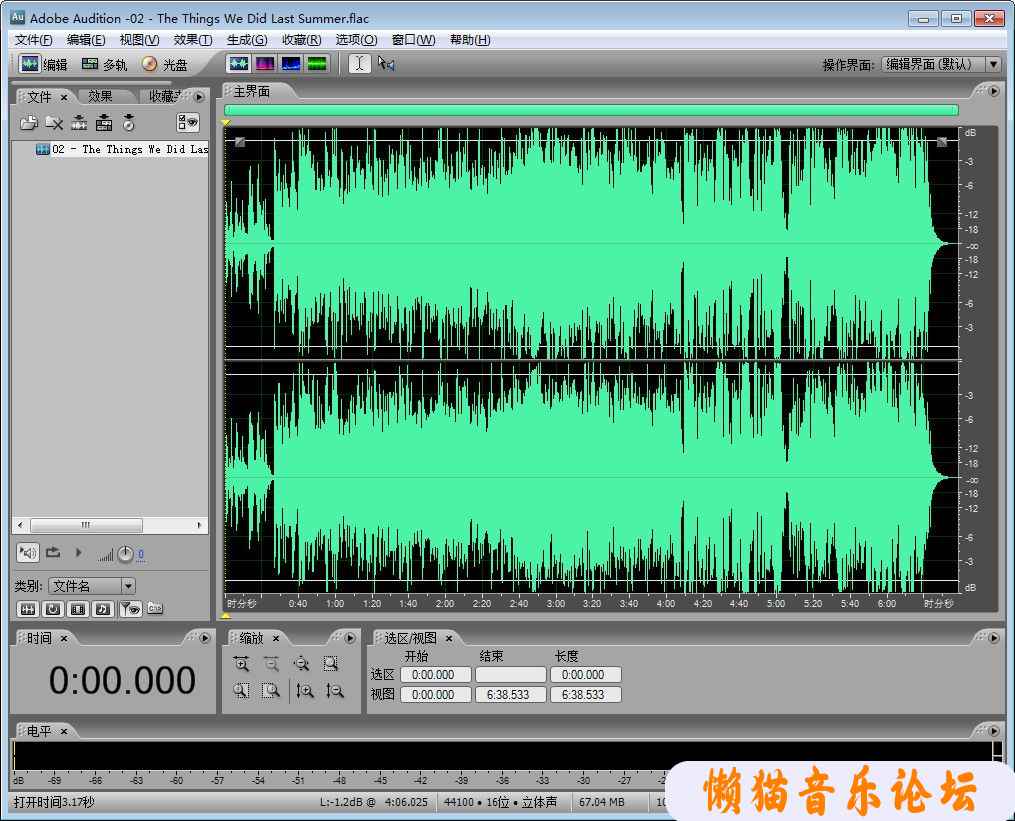Select the spectral pan display icon
1015x821 pixels.
point(291,63)
